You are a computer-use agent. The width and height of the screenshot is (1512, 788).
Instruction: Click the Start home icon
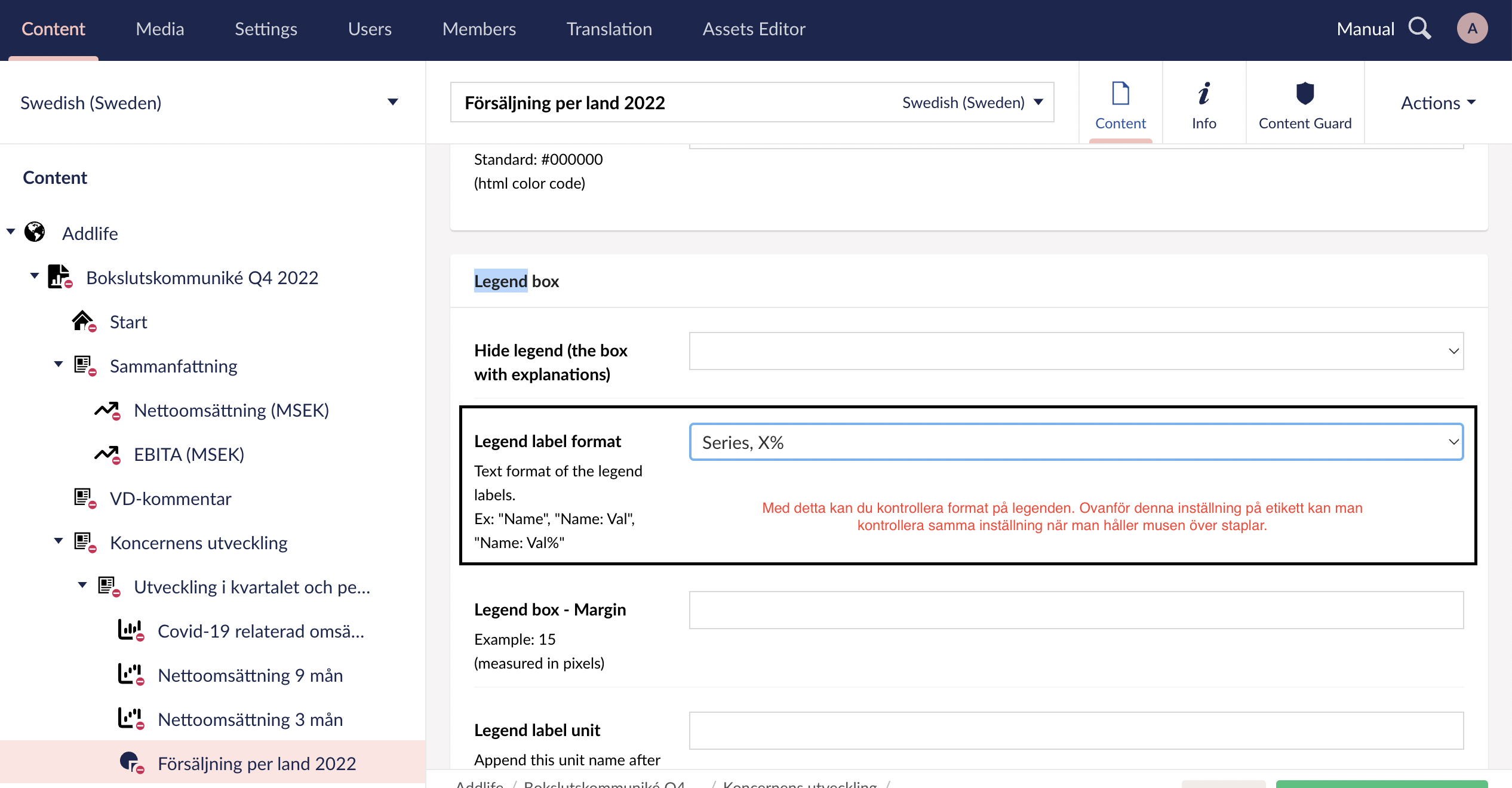83,321
